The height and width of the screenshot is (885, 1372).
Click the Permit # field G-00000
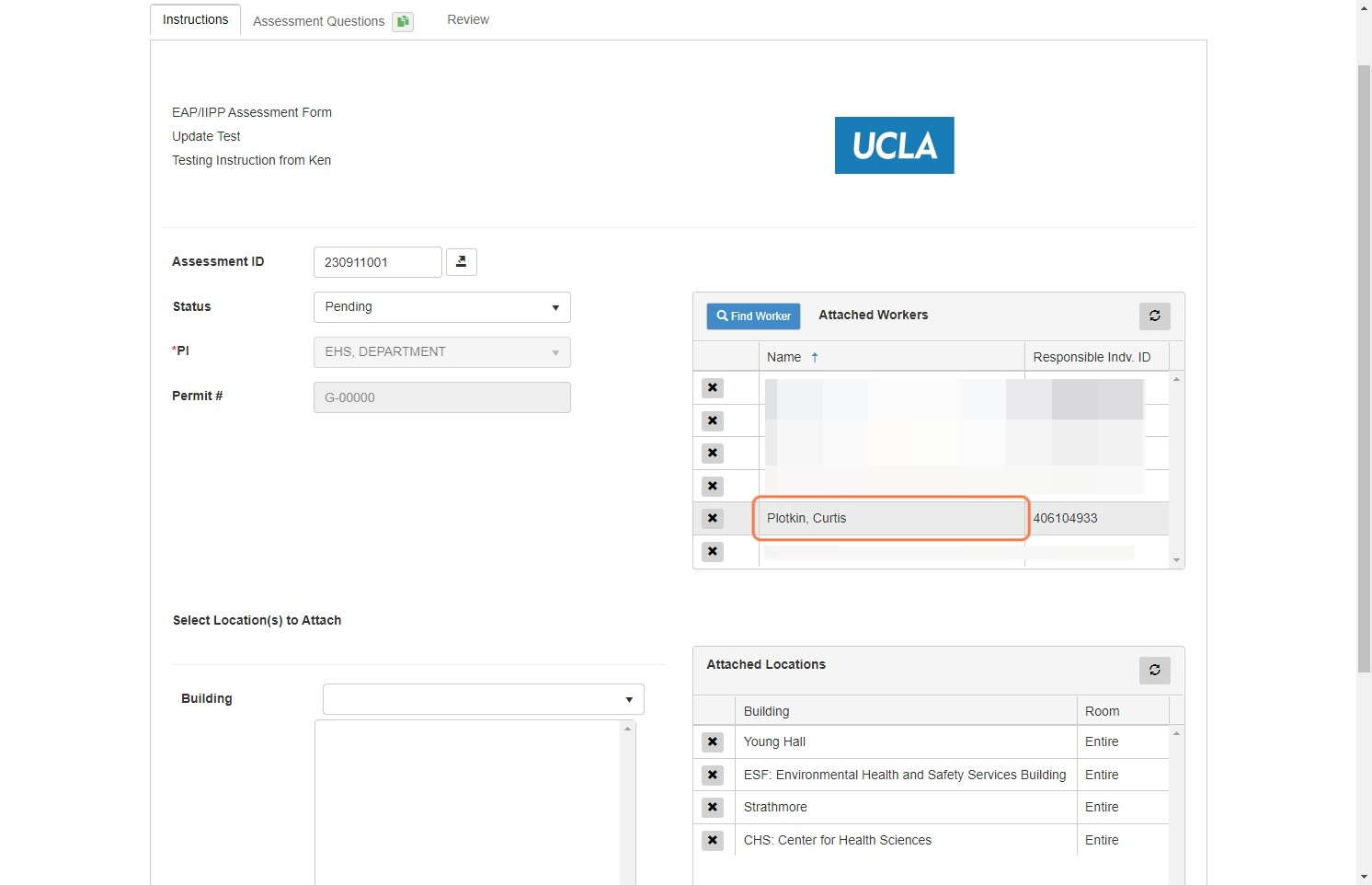pos(442,397)
